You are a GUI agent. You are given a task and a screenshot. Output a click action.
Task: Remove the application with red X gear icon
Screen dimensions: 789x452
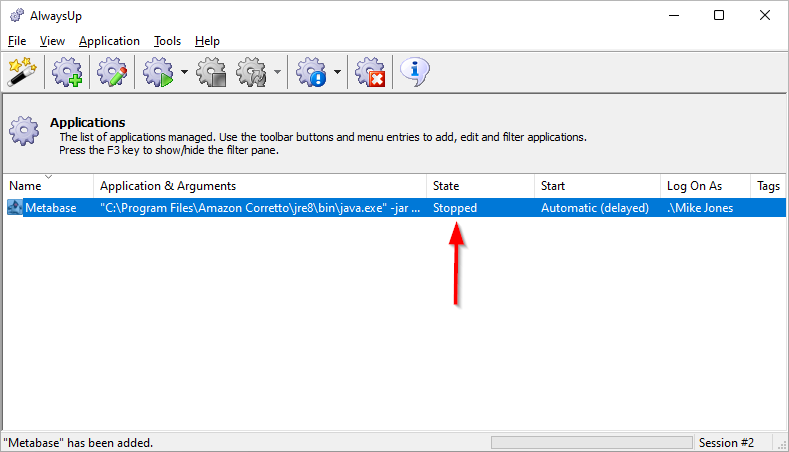[370, 72]
